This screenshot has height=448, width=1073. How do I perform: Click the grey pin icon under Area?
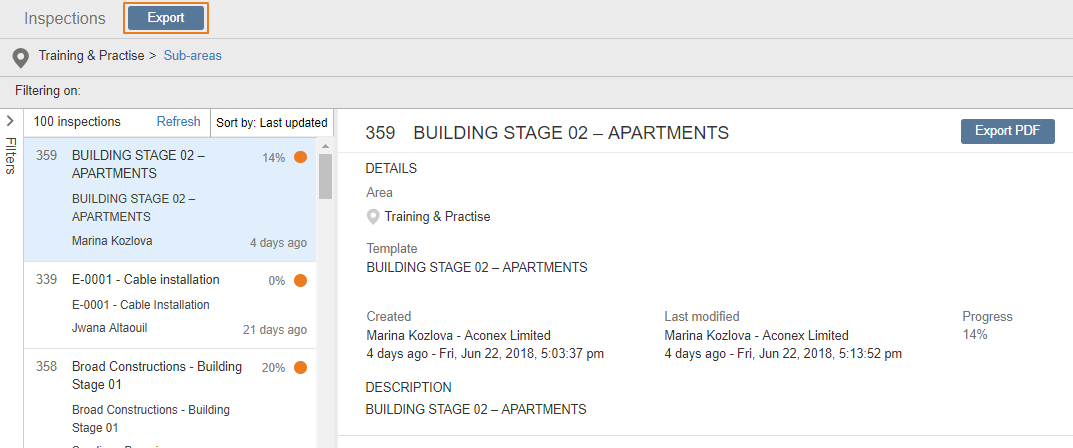coord(373,218)
